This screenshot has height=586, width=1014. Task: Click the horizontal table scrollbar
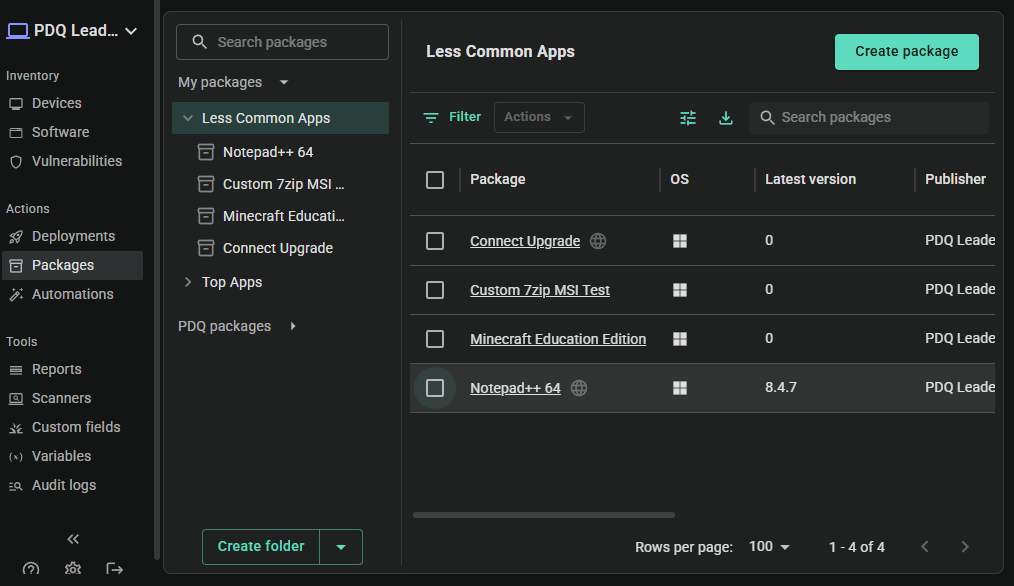(x=544, y=515)
